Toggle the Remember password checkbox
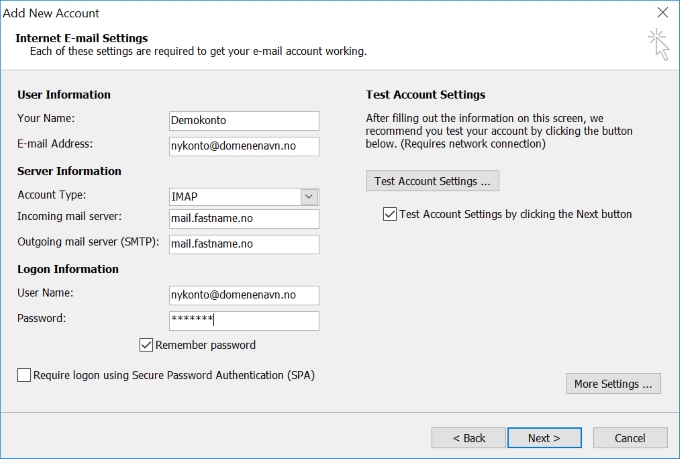Screen dimensions: 680x459 (x=146, y=345)
